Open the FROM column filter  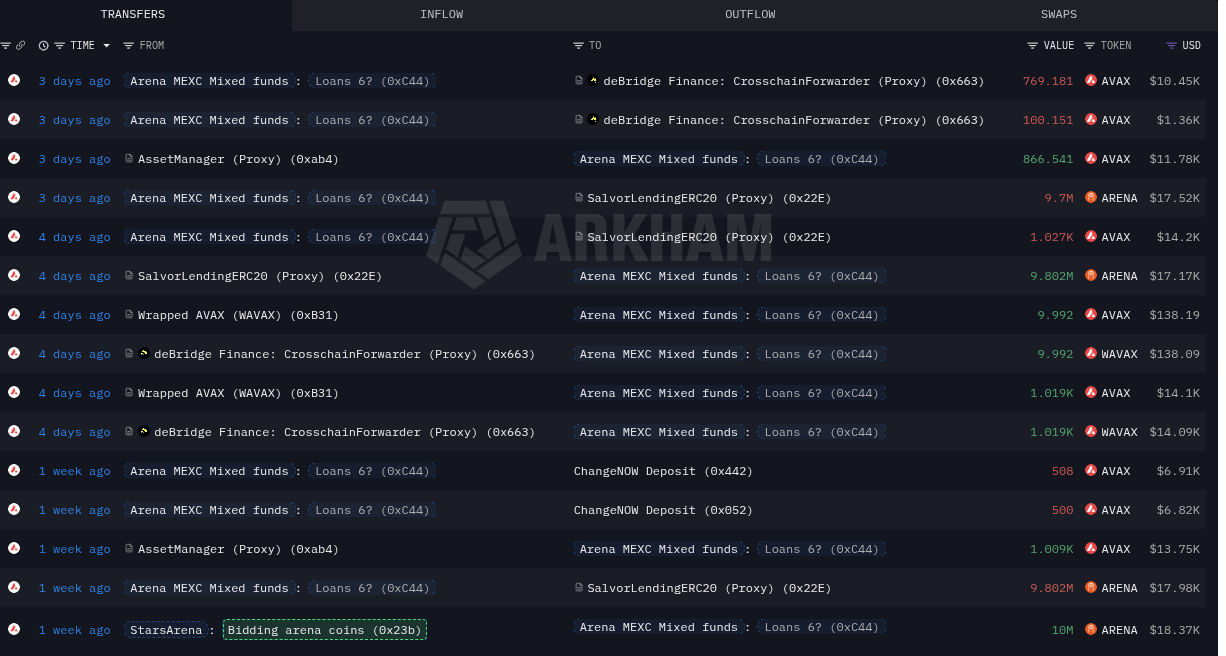[x=128, y=46]
